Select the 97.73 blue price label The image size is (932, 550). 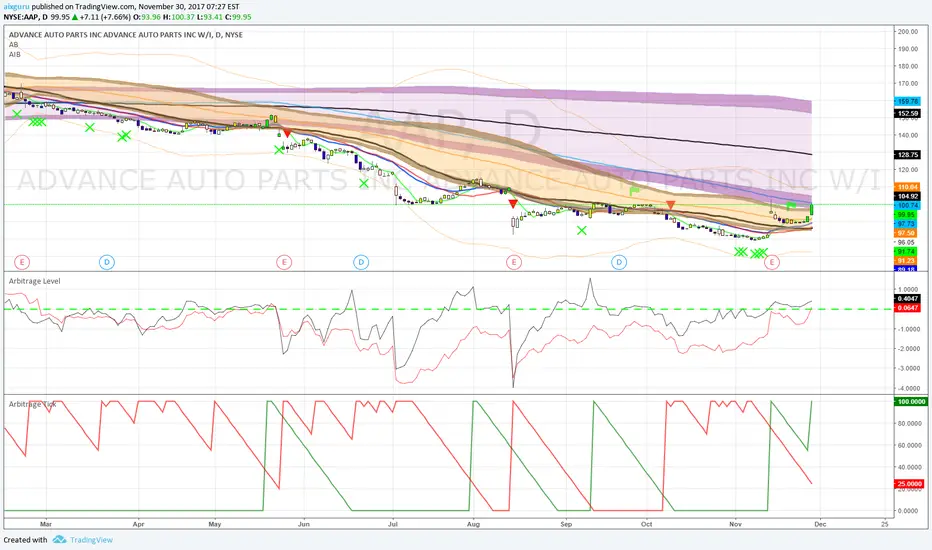[x=907, y=224]
